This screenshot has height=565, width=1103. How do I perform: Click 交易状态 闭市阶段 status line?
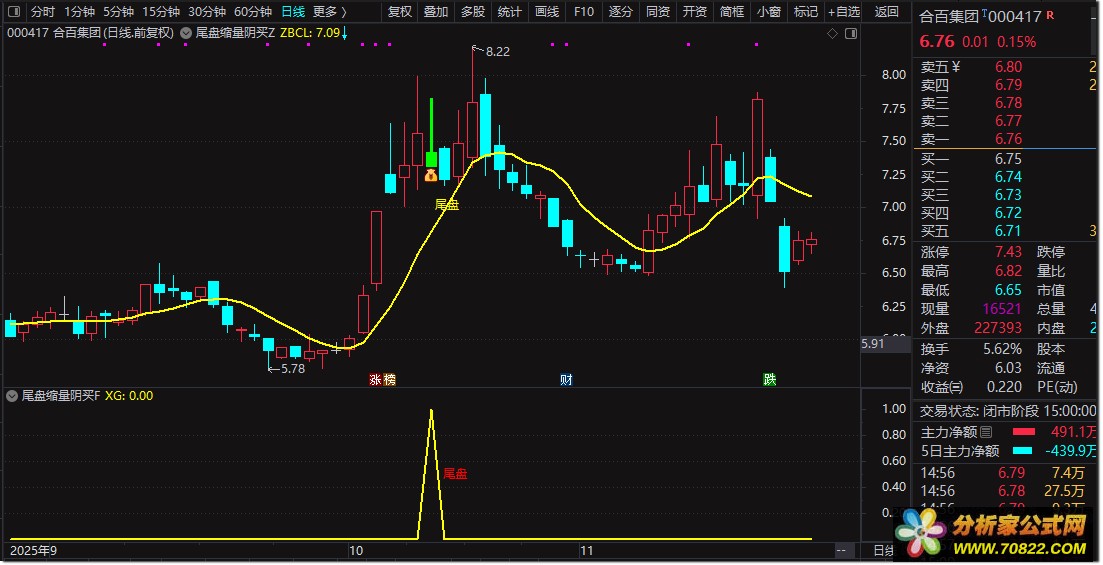pyautogui.click(x=1007, y=411)
